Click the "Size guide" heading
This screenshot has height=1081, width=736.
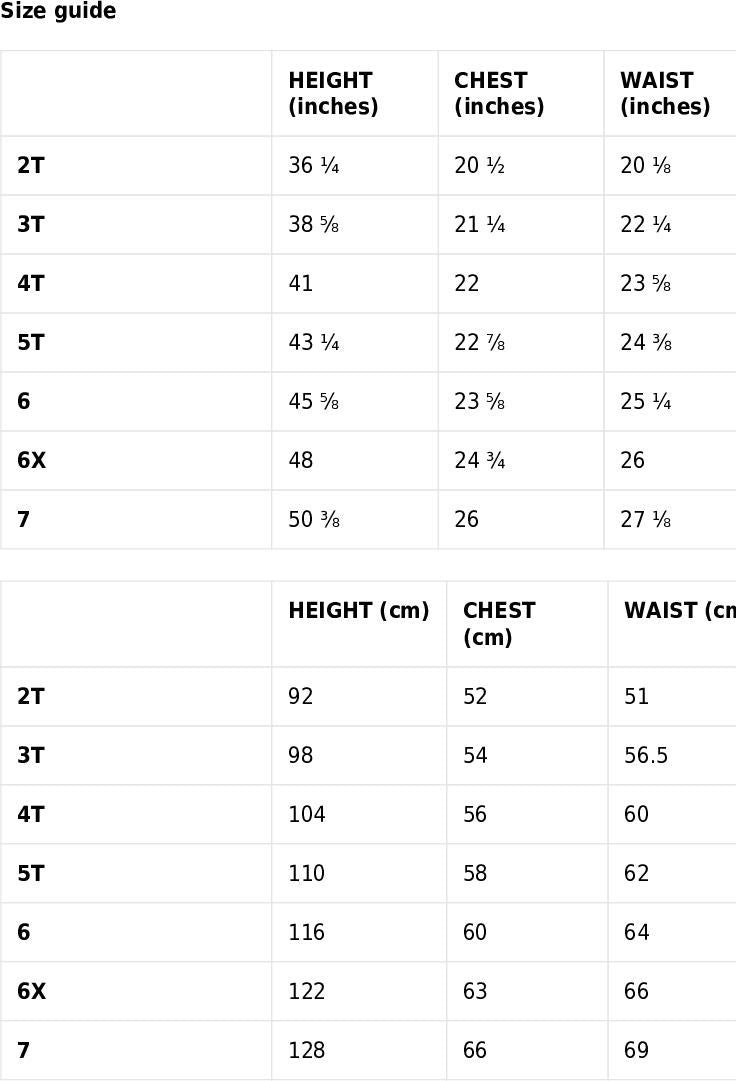(x=58, y=12)
